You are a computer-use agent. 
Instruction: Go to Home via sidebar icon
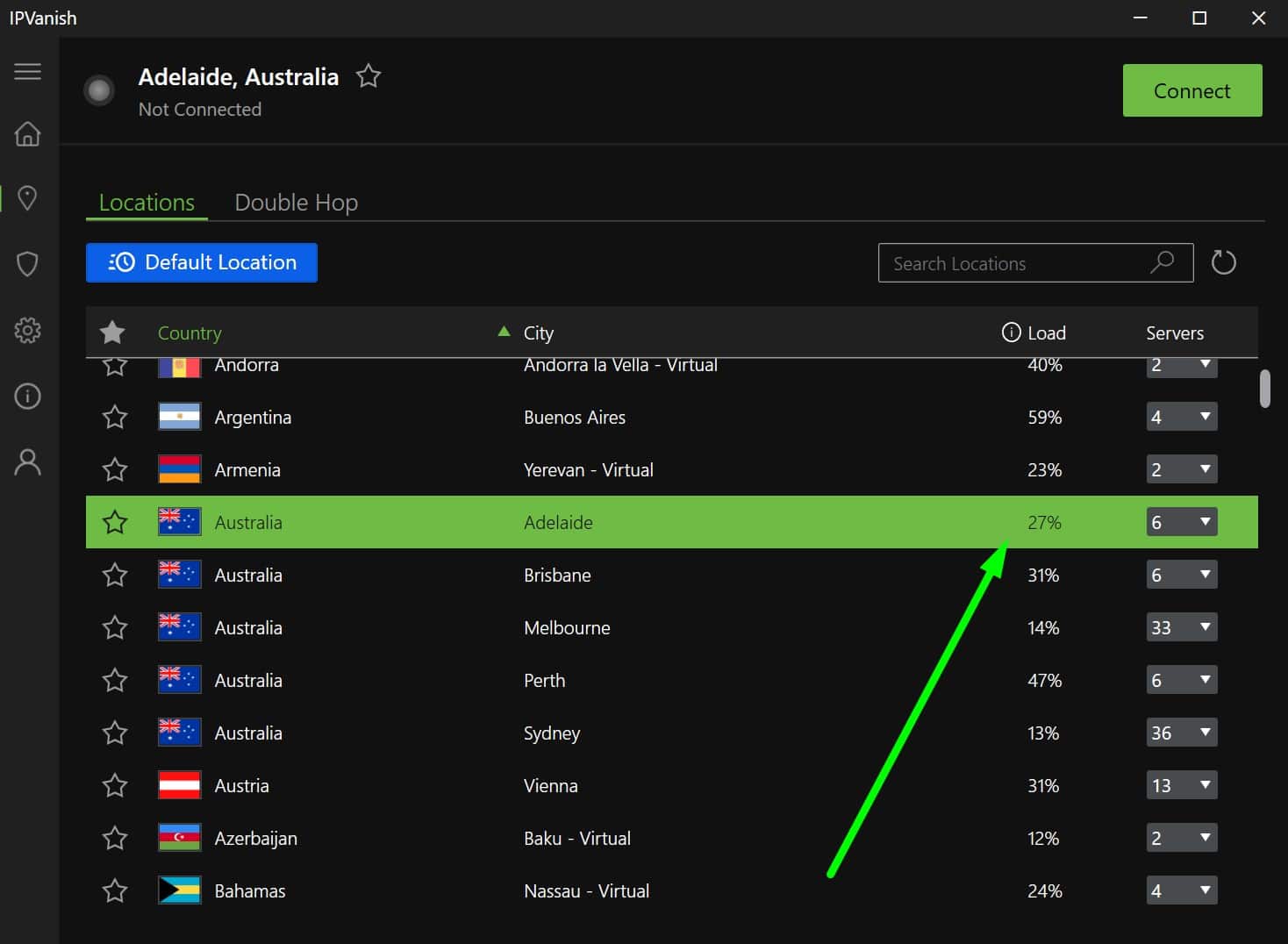[x=27, y=133]
